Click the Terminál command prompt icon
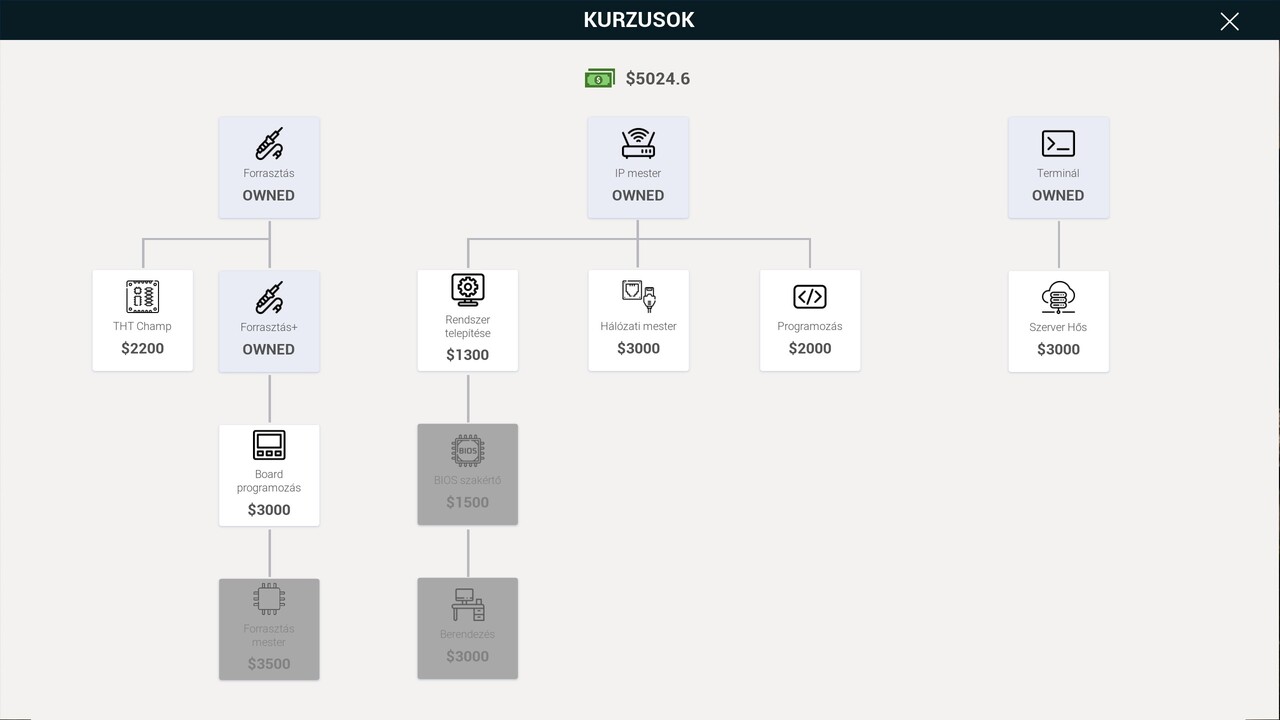 (1058, 143)
